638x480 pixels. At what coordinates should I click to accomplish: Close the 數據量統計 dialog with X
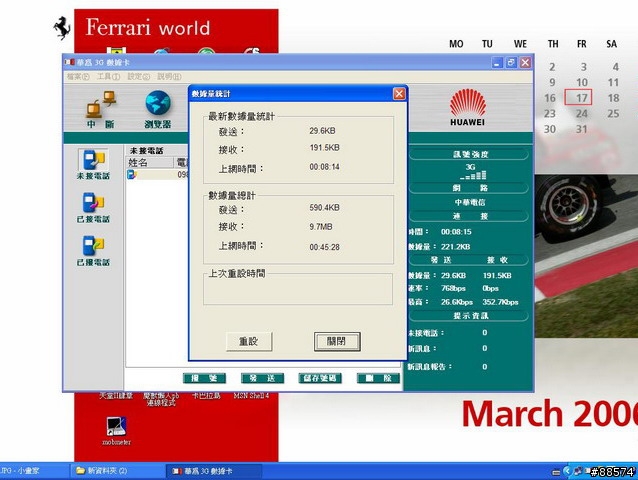399,94
